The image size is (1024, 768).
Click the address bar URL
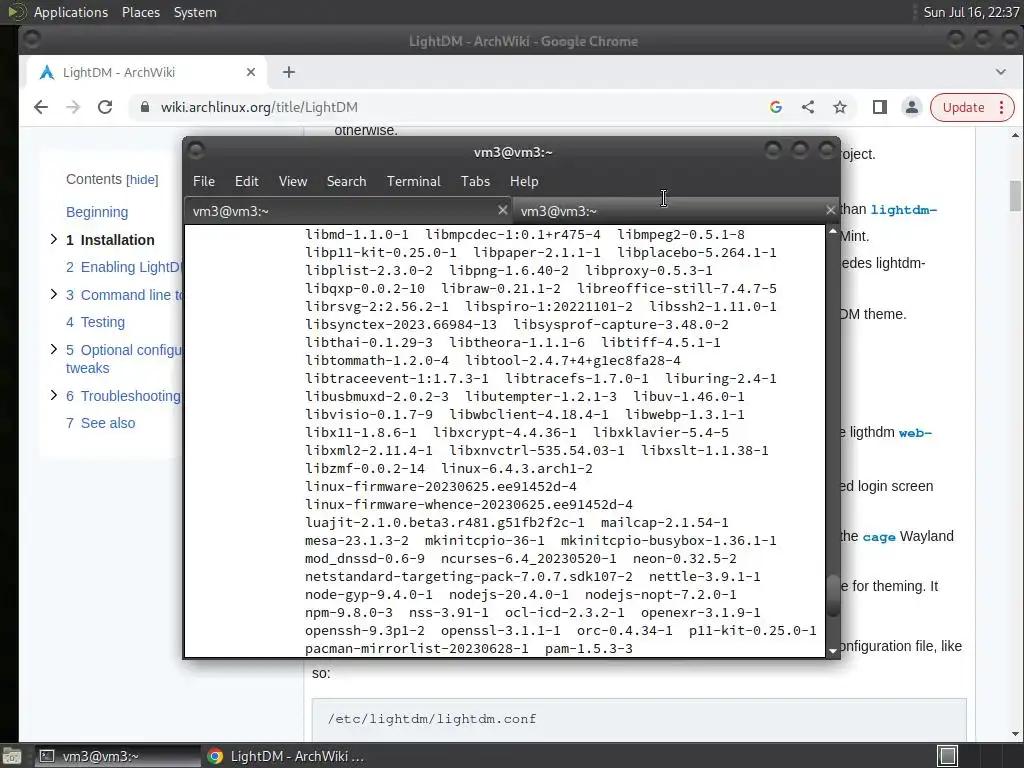259,107
